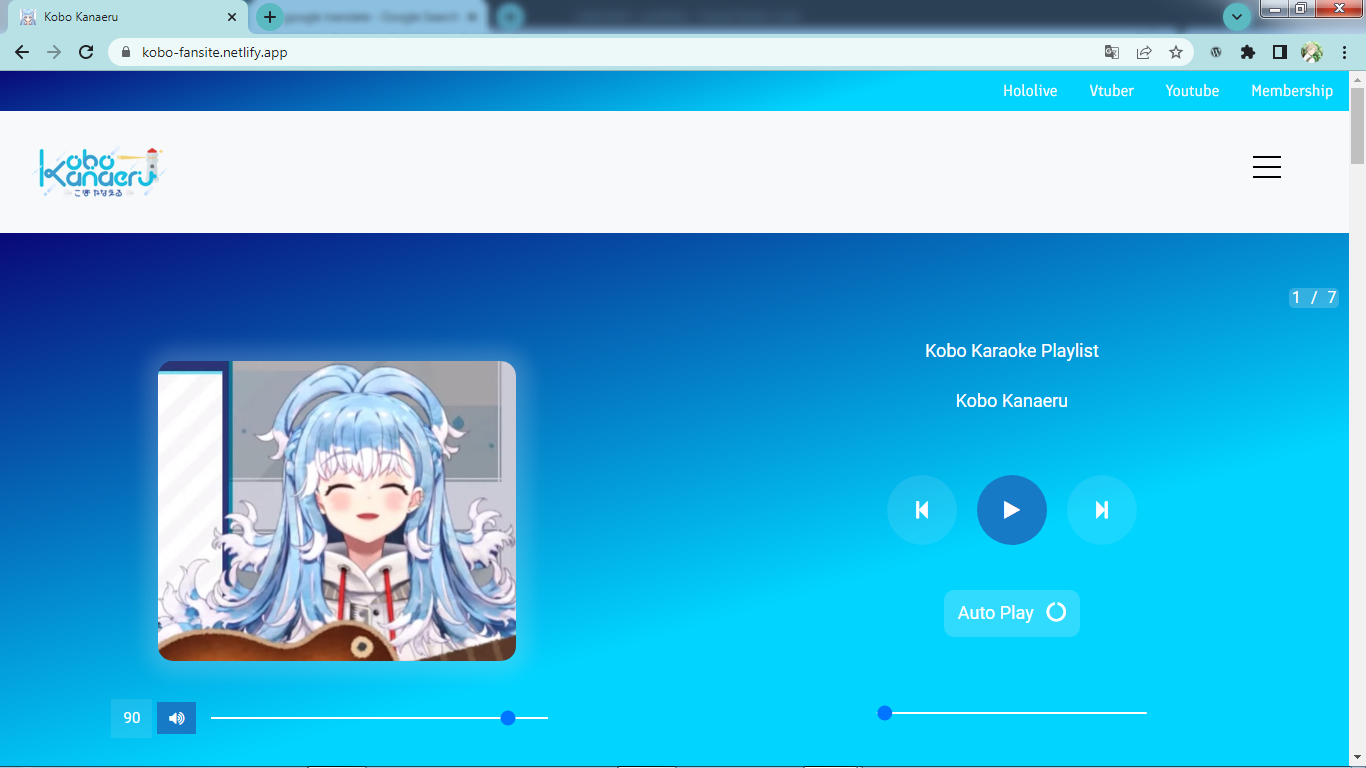The height and width of the screenshot is (768, 1366).
Task: Skip to the next track
Action: point(1102,510)
